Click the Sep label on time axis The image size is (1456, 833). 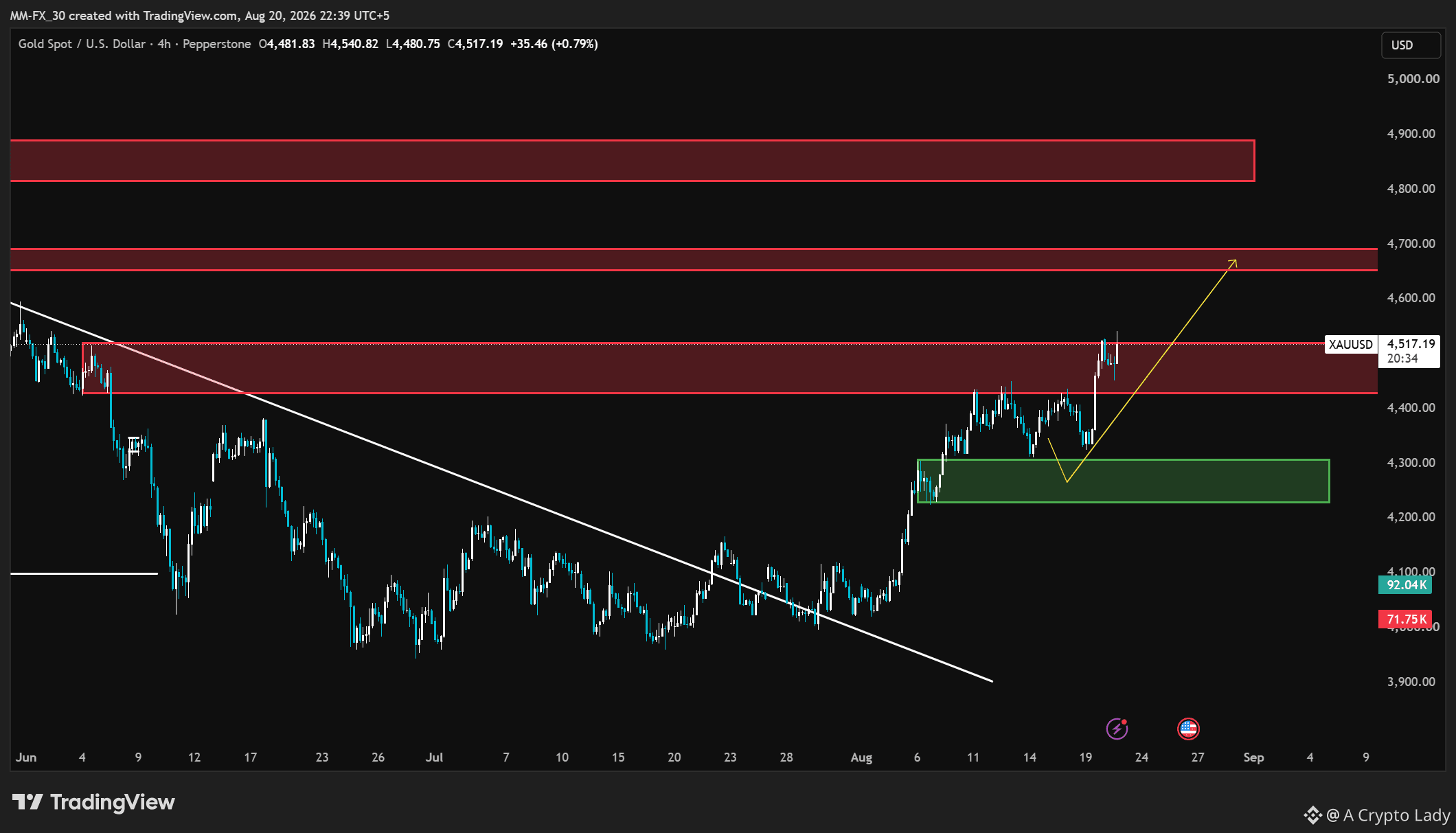pyautogui.click(x=1253, y=757)
